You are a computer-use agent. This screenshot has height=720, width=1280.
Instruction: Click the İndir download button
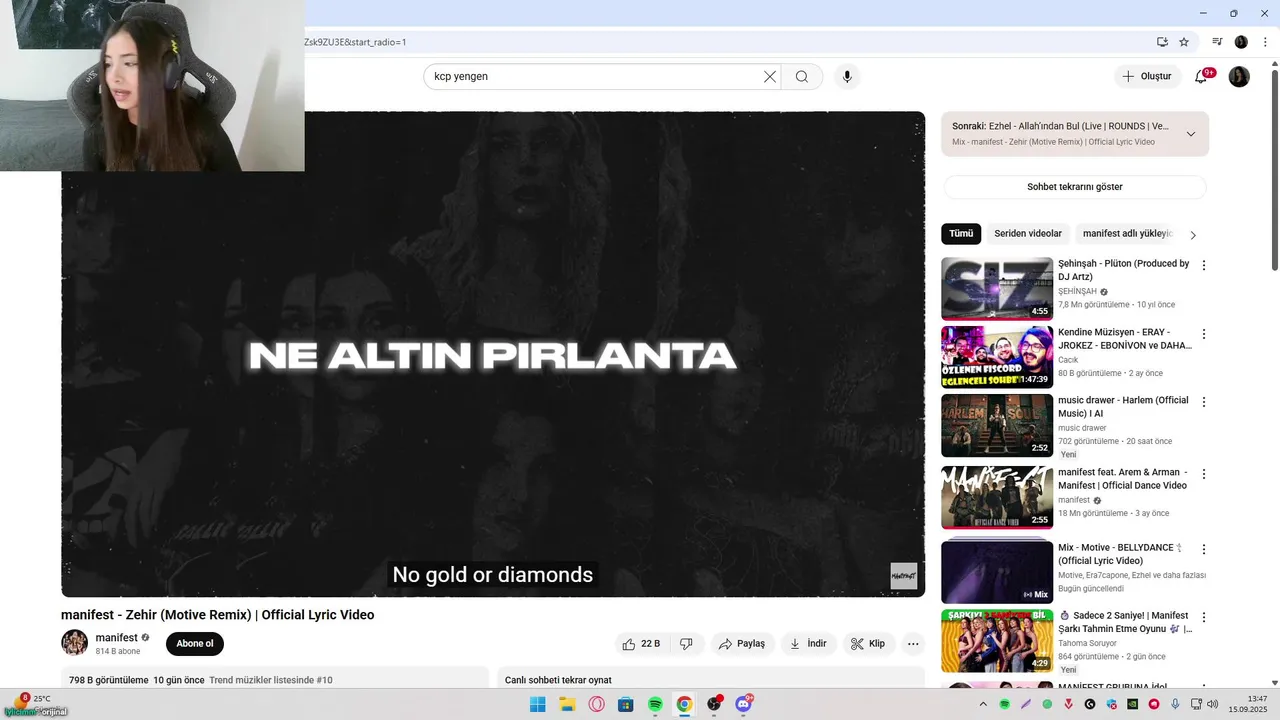coord(808,644)
